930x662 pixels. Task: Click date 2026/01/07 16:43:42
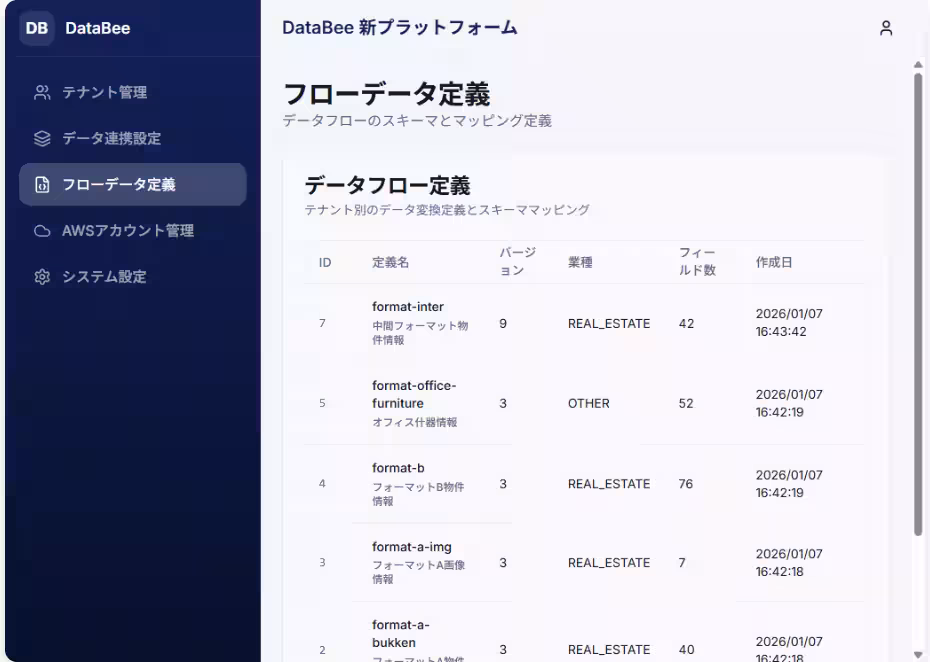[x=789, y=323]
